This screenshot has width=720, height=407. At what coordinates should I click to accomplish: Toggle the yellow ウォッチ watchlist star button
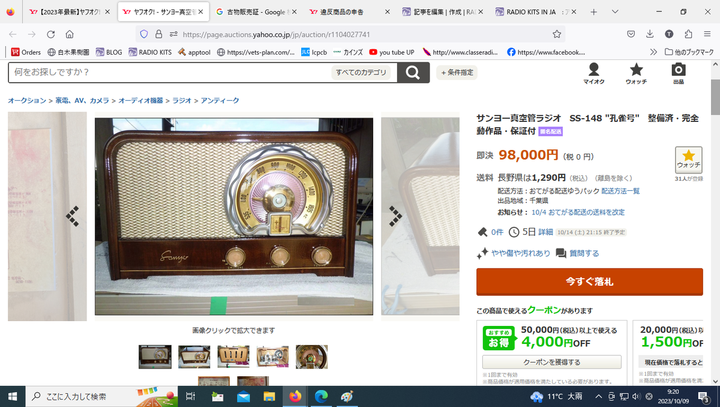point(688,160)
